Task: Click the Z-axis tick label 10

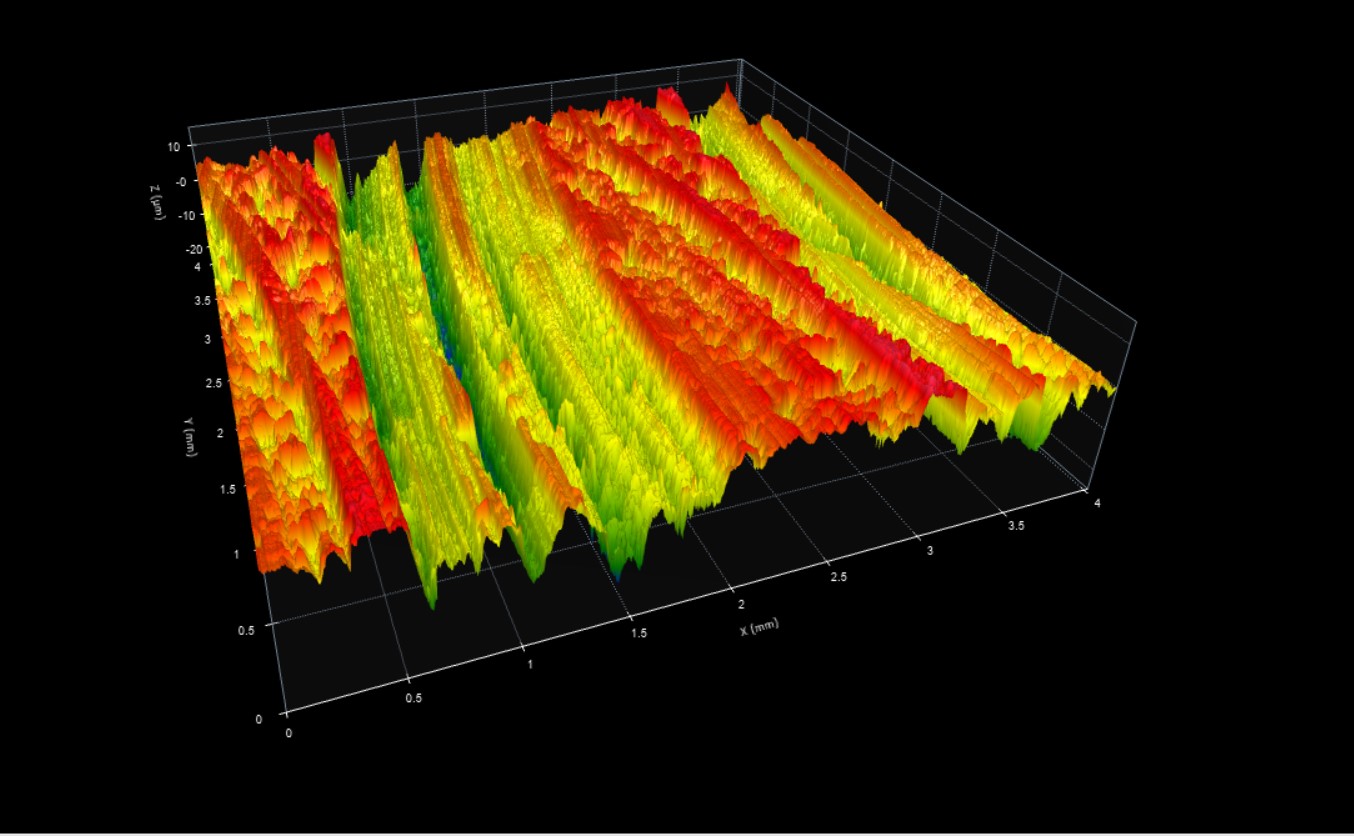Action: [174, 146]
